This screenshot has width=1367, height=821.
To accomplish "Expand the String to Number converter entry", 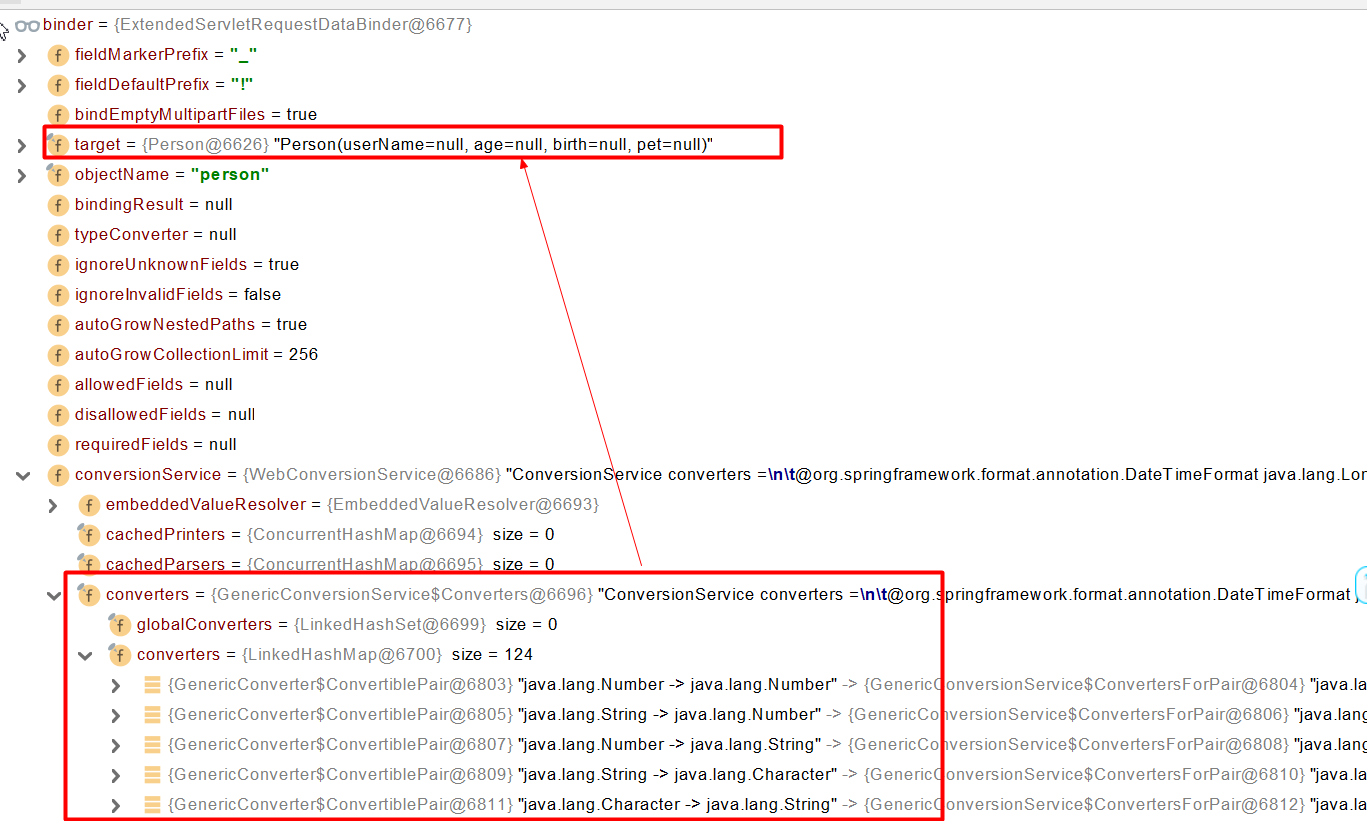I will click(x=115, y=714).
